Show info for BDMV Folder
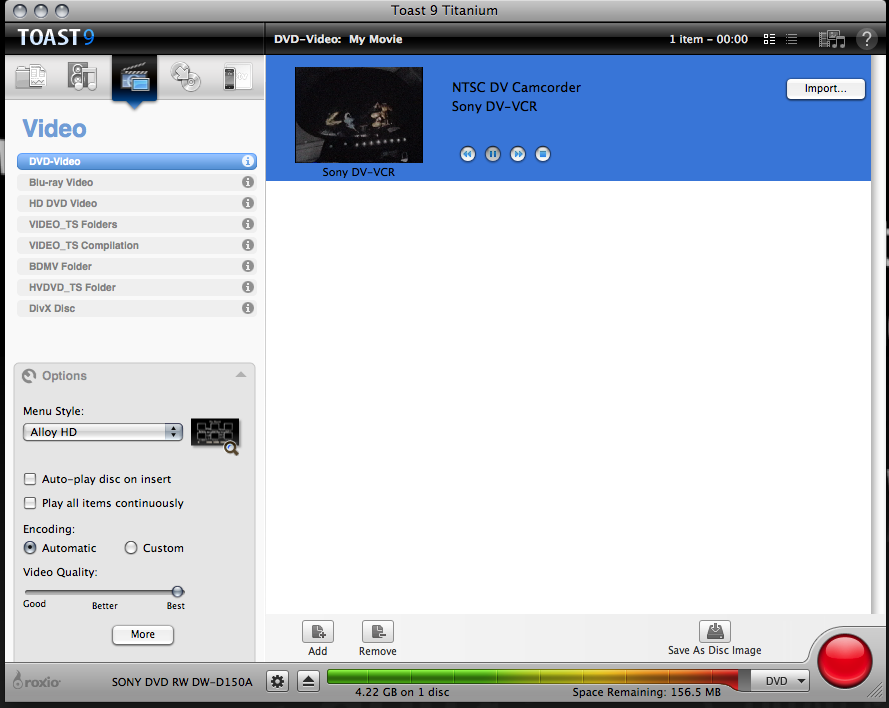 click(x=248, y=266)
